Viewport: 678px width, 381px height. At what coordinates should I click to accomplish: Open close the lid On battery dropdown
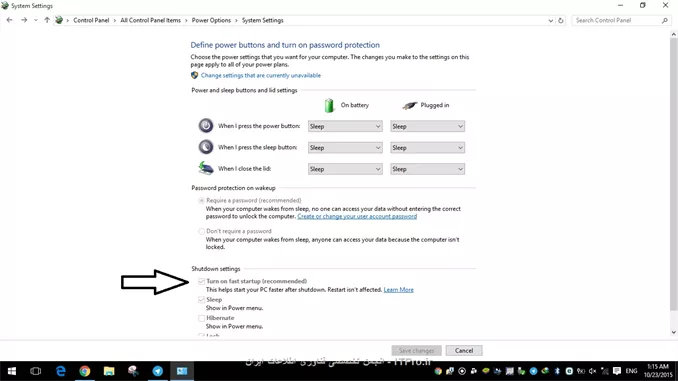click(x=345, y=169)
